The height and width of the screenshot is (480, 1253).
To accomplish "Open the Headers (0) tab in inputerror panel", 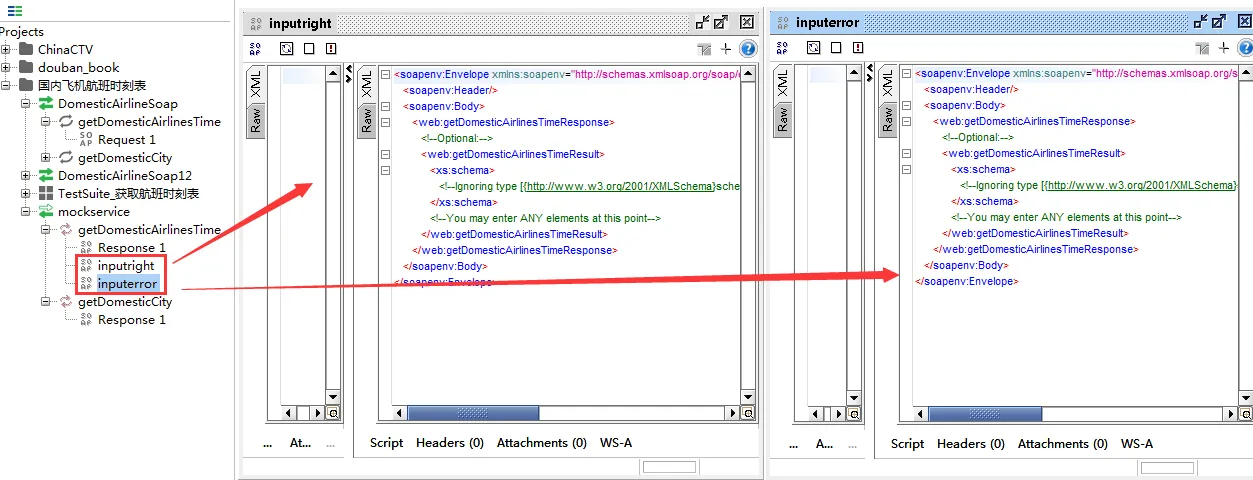I will [970, 443].
